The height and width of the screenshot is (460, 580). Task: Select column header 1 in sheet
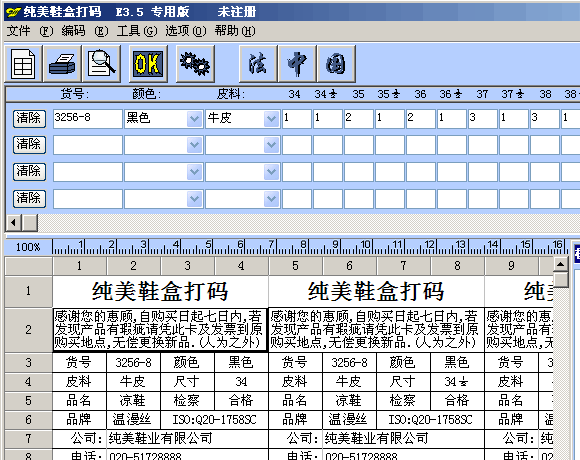point(80,266)
